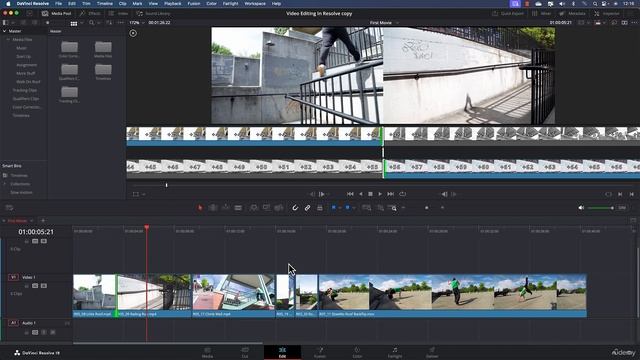Image resolution: width=640 pixels, height=360 pixels.
Task: Open the Index panel button
Action: (119, 13)
